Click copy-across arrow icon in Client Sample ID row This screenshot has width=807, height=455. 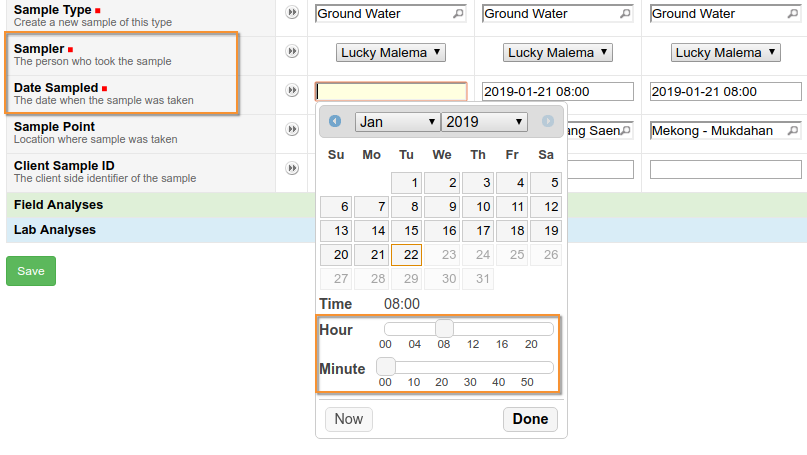coord(292,168)
